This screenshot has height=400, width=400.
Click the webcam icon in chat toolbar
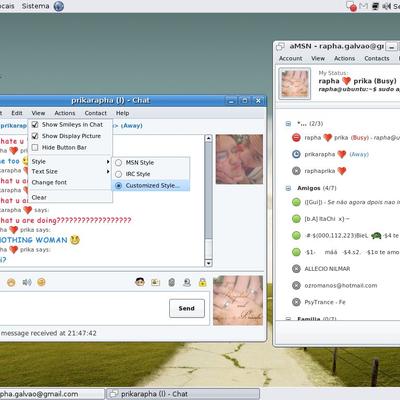tap(187, 283)
